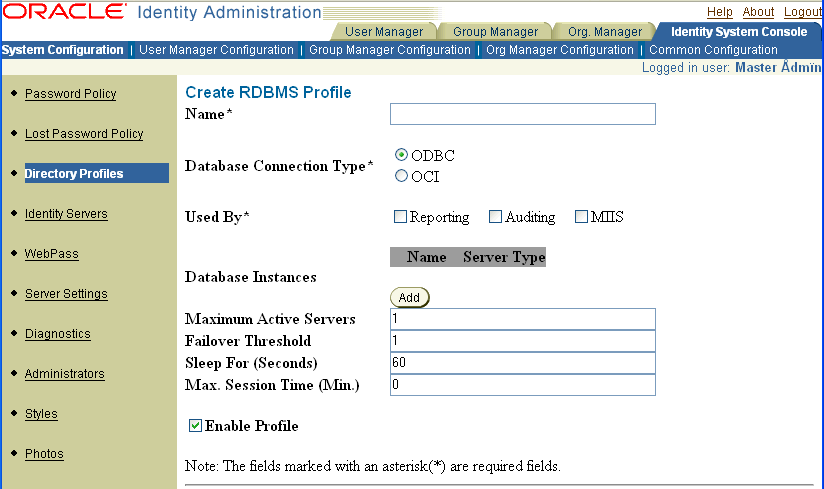This screenshot has width=824, height=489.
Task: Open Common Configuration sub-tab
Action: point(713,50)
